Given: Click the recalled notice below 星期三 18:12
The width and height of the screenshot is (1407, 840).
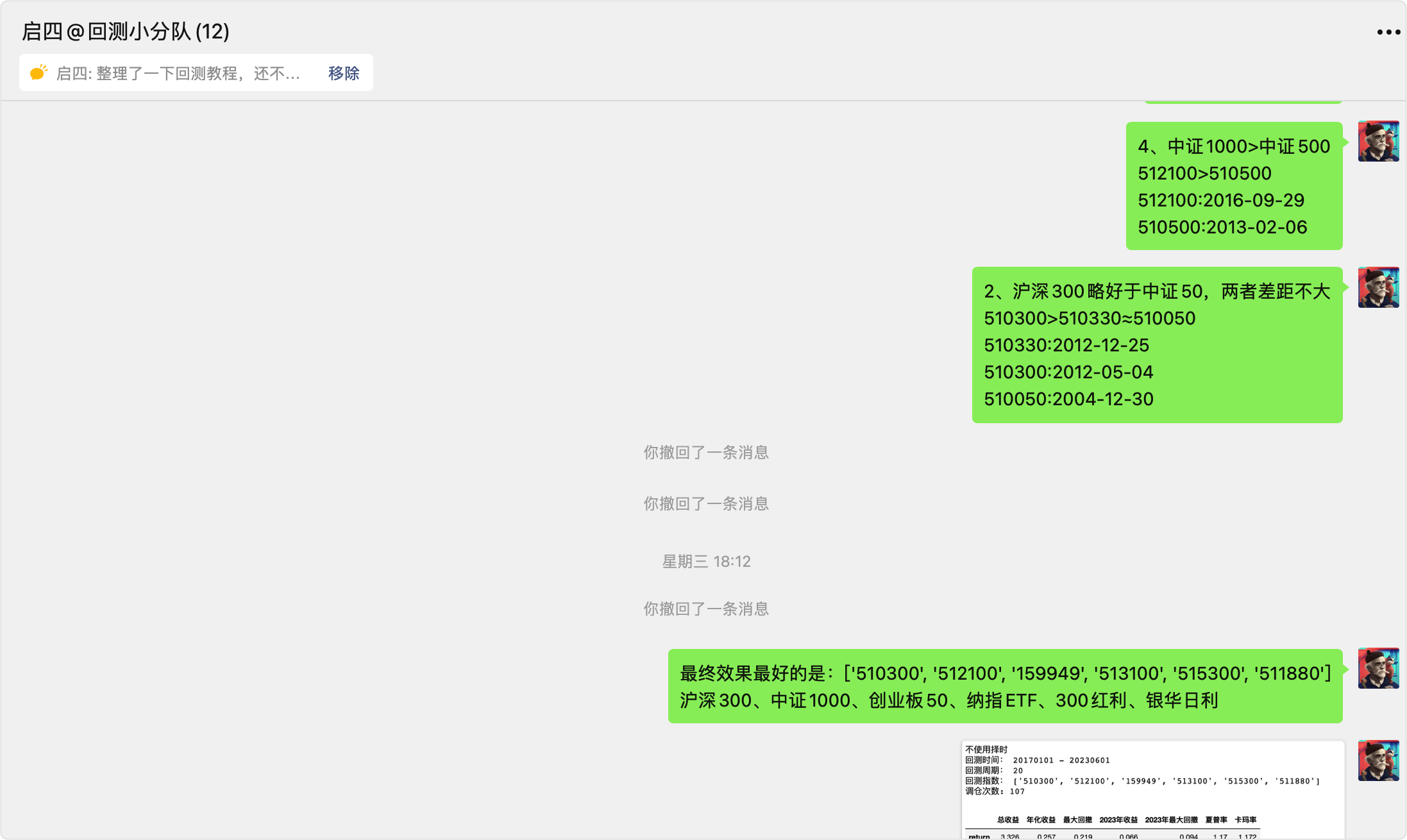Looking at the screenshot, I should coord(705,609).
